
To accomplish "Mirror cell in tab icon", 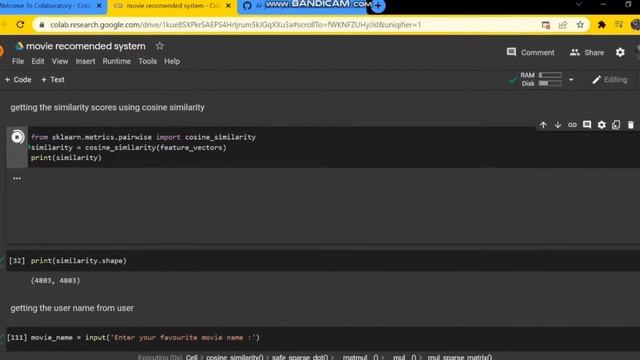I will click(x=616, y=125).
